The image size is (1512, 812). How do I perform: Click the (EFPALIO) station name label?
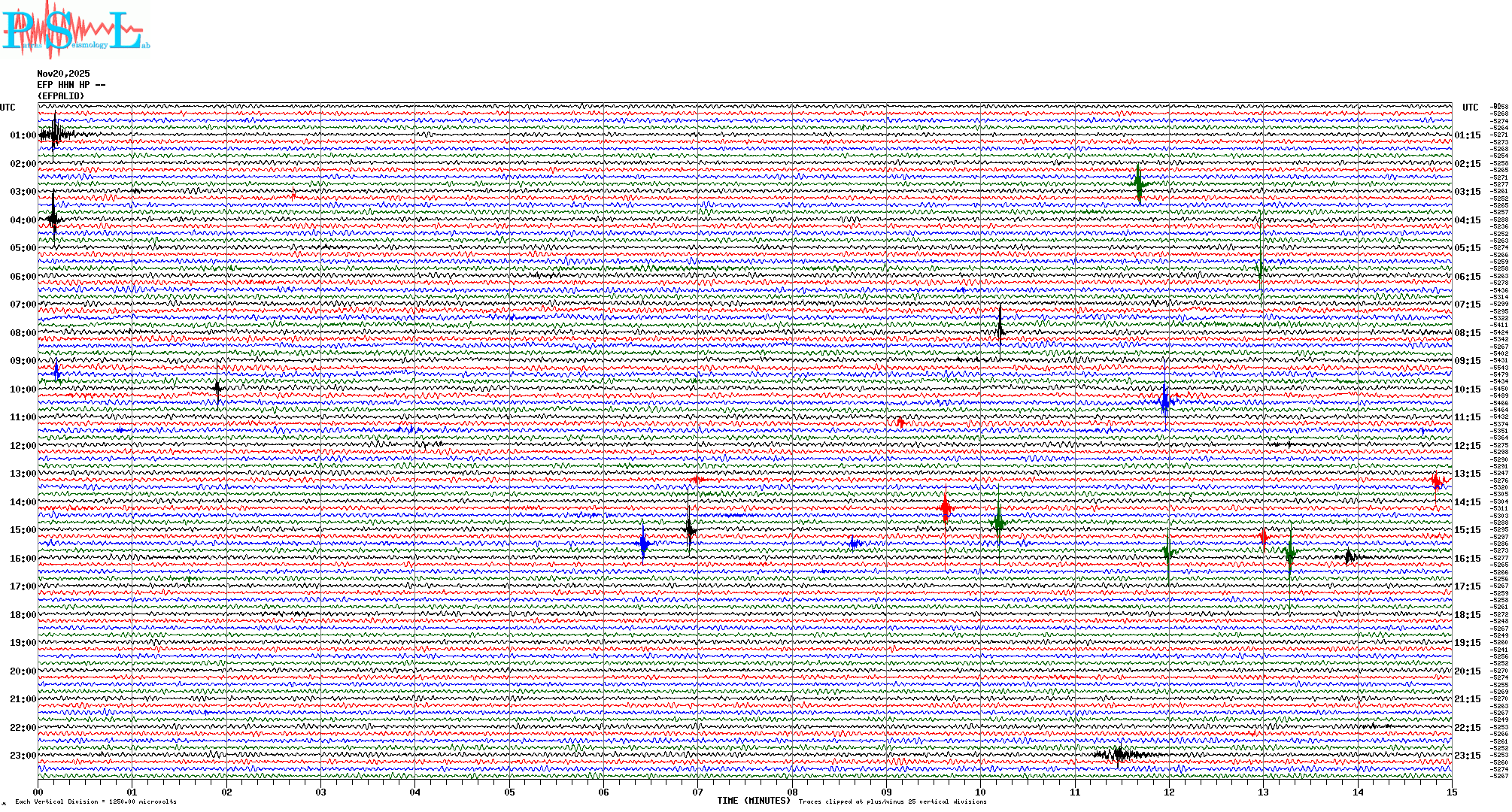61,96
